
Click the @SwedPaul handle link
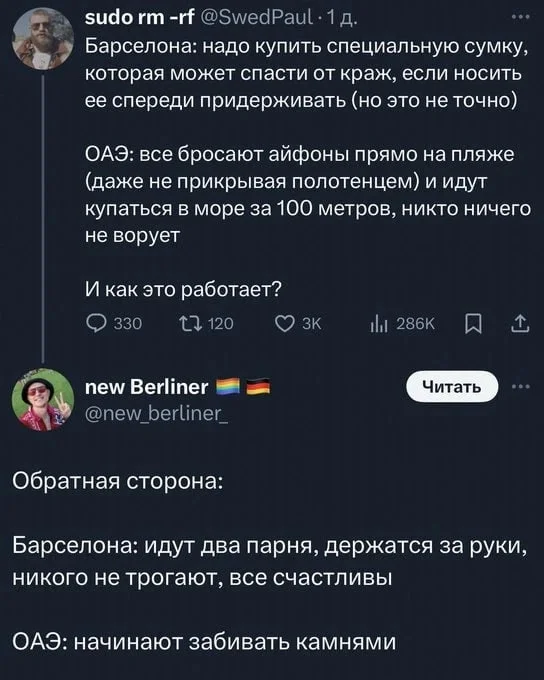pyautogui.click(x=258, y=17)
